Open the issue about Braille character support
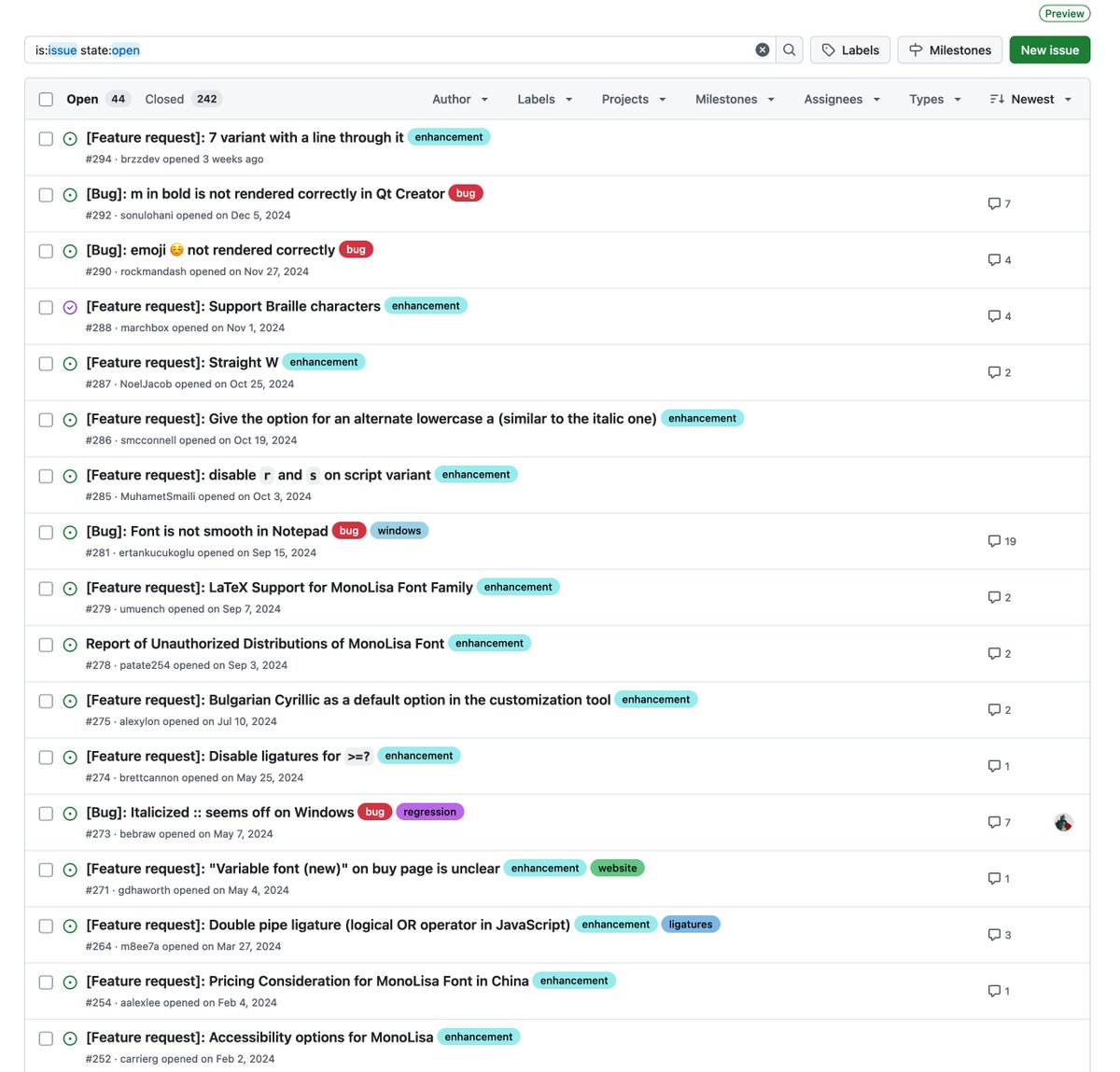1120x1072 pixels. click(x=231, y=306)
